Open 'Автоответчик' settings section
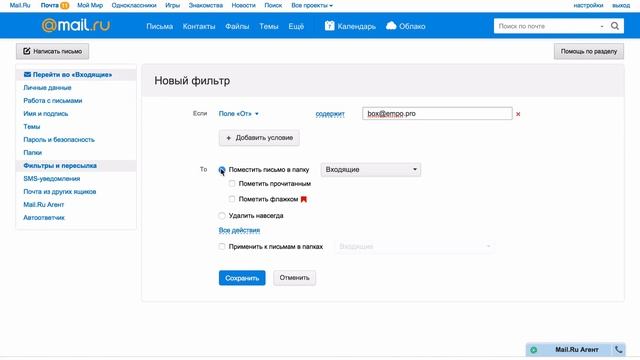Screen dimensions: 640x360 click(x=44, y=218)
